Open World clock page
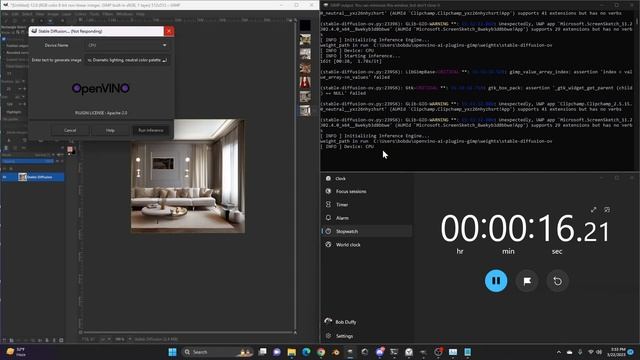This screenshot has width=640, height=360. 367,244
